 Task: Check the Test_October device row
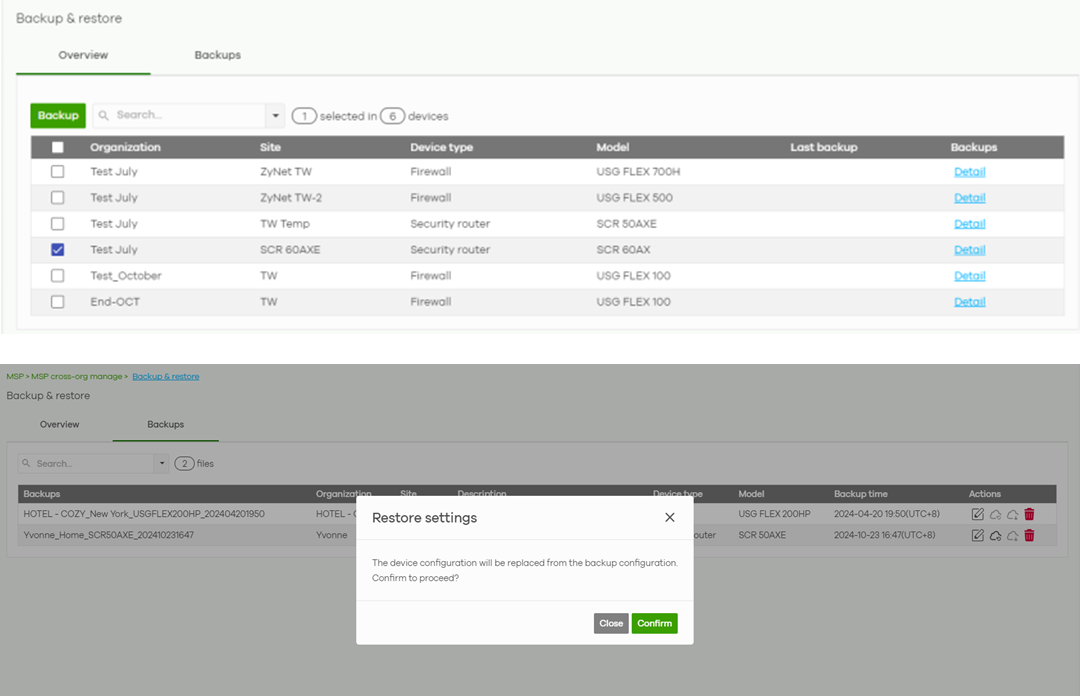[58, 276]
